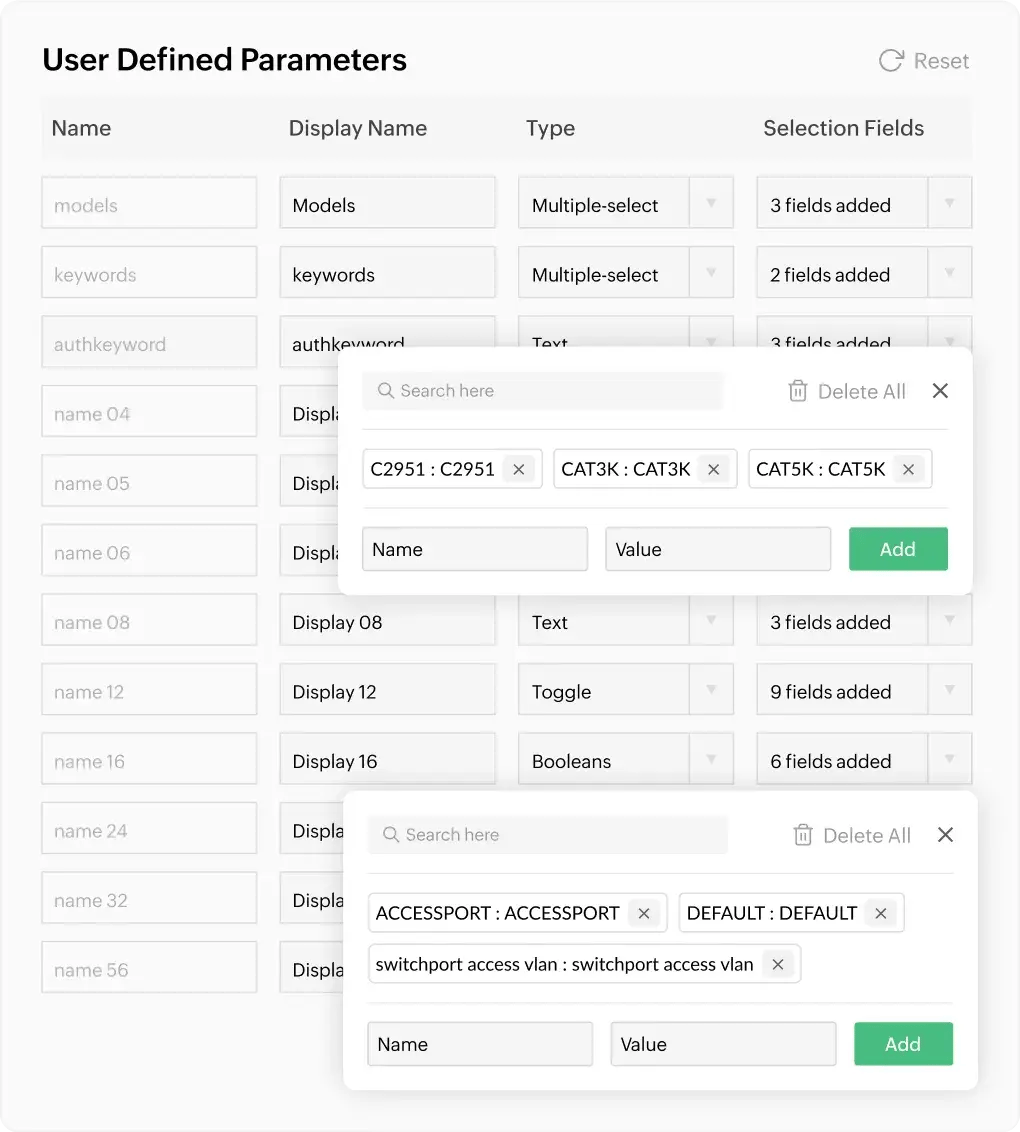
Task: Open Booleans type dropdown for name 16
Action: point(711,759)
